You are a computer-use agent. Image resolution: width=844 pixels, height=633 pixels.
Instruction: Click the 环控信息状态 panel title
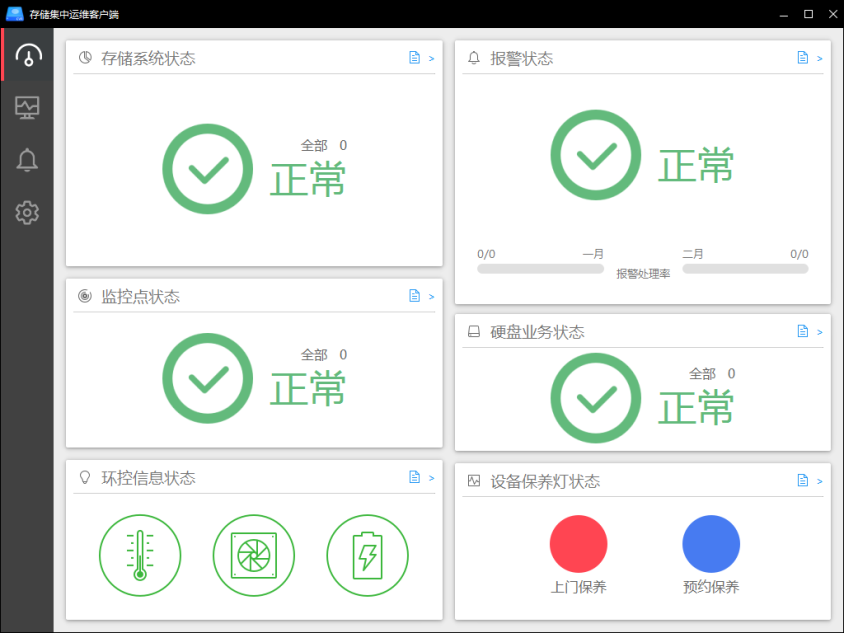(148, 478)
